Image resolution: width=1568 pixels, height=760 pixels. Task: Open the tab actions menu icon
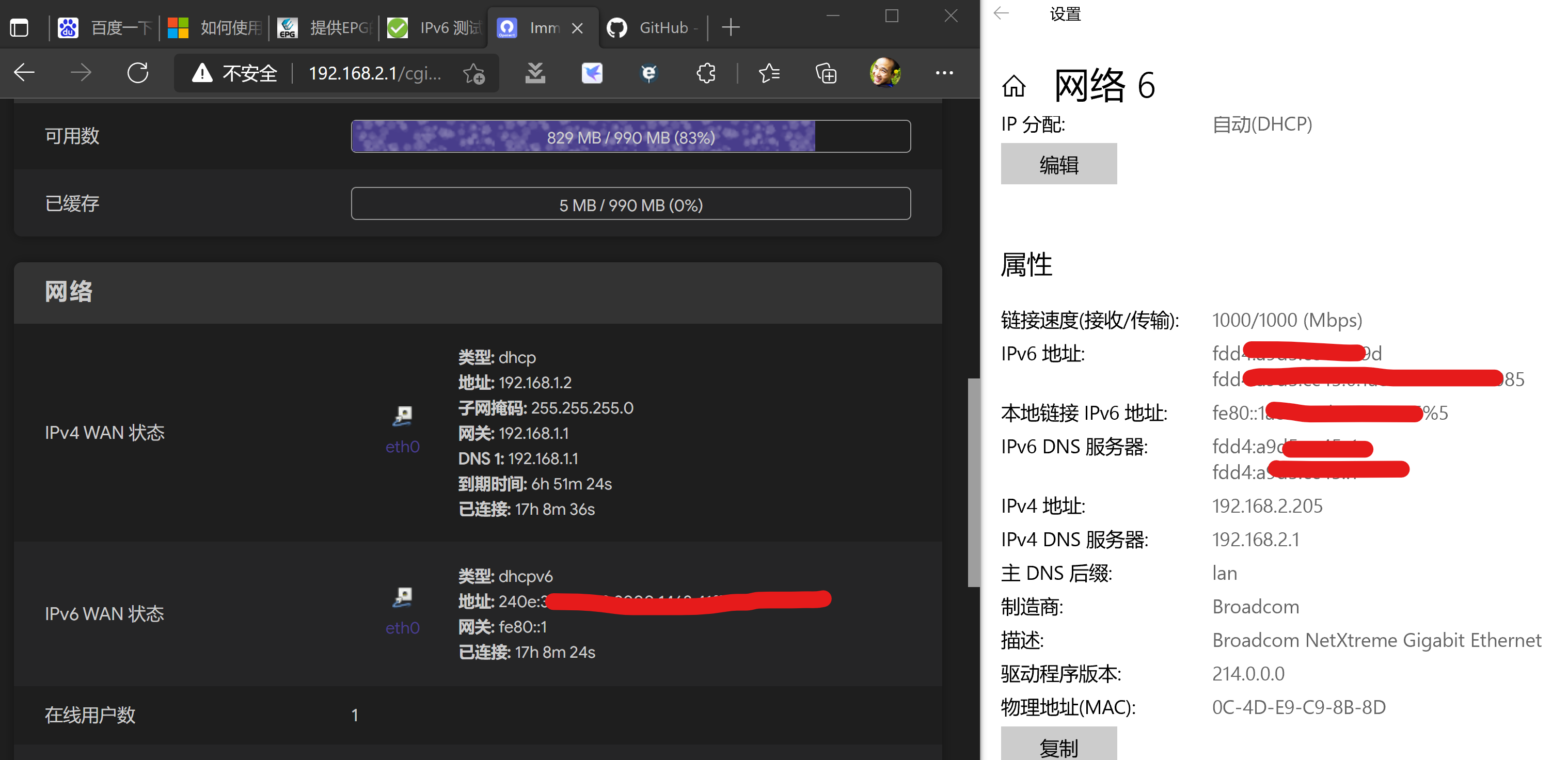(20, 28)
